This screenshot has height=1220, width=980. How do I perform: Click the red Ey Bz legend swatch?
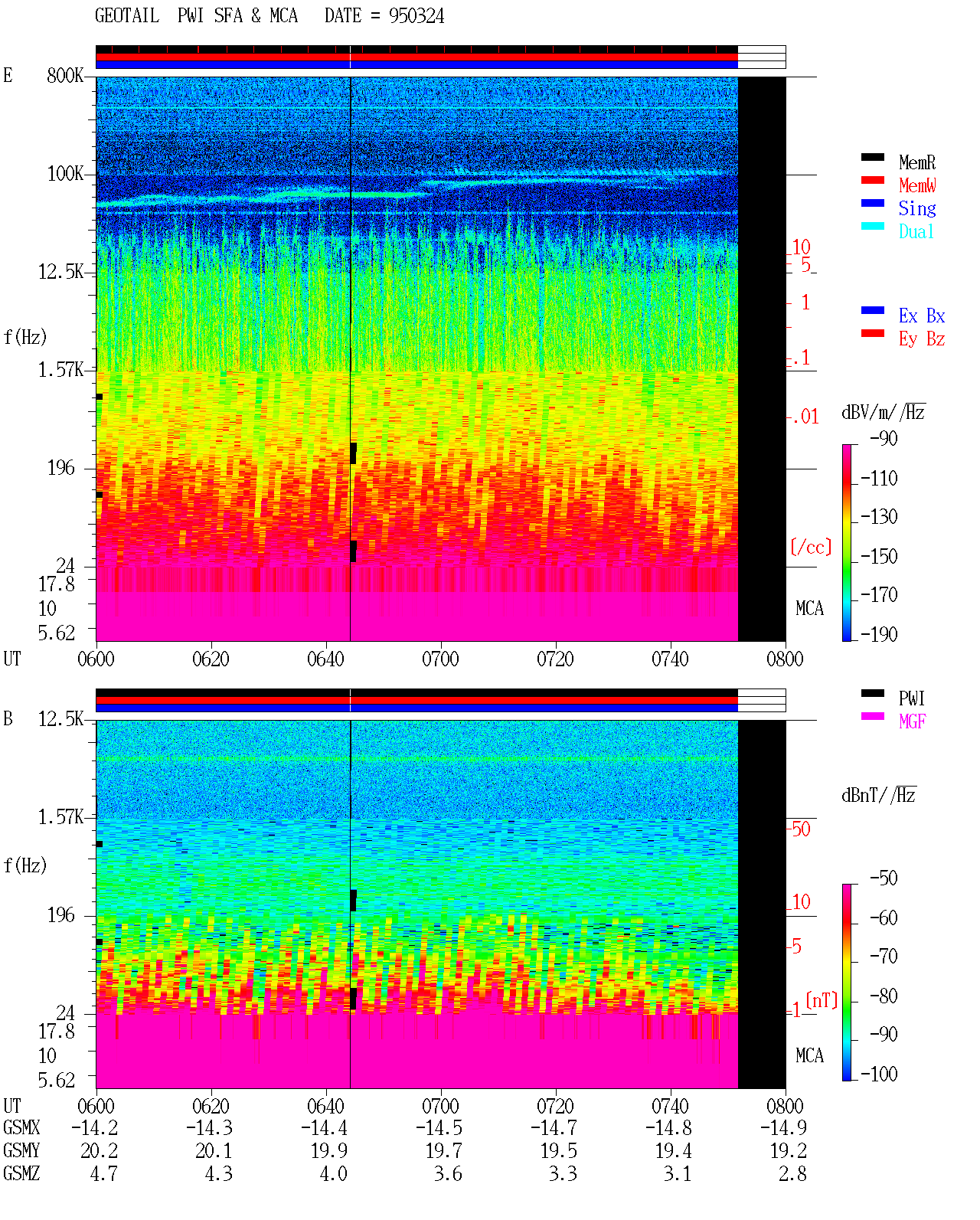873,333
